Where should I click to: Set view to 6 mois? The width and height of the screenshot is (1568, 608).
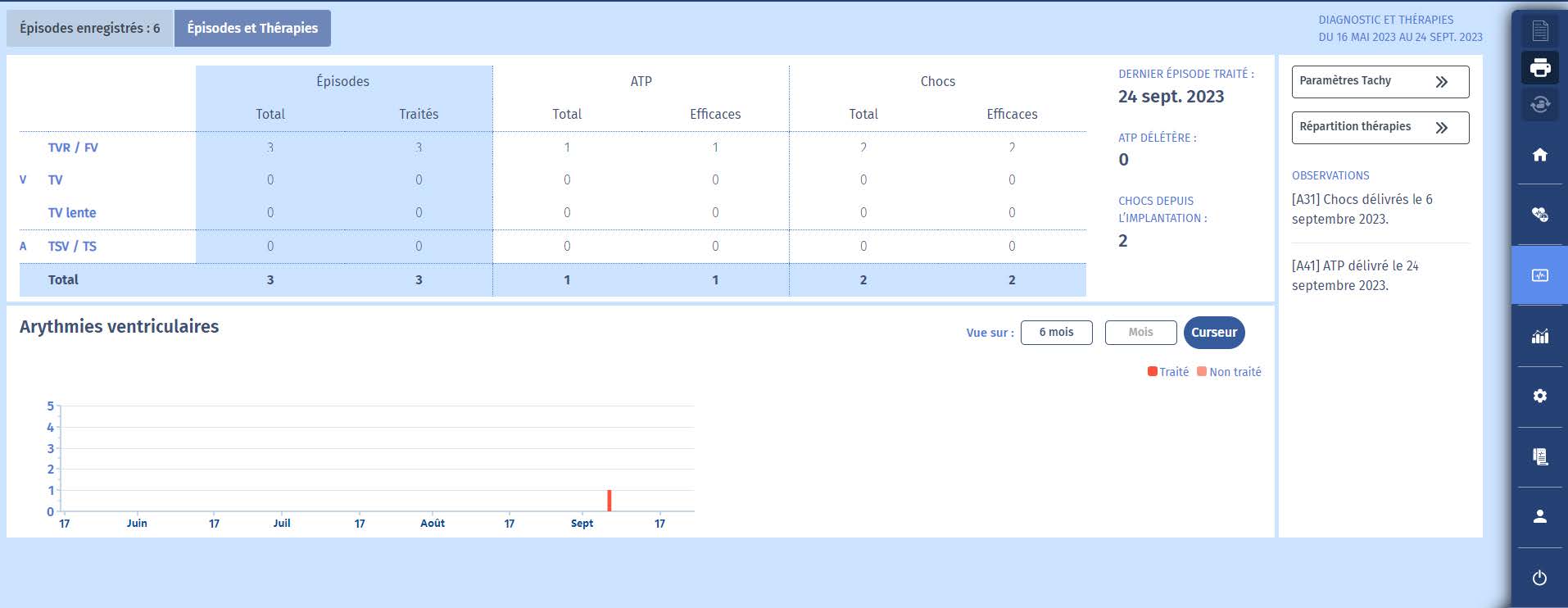coord(1056,333)
